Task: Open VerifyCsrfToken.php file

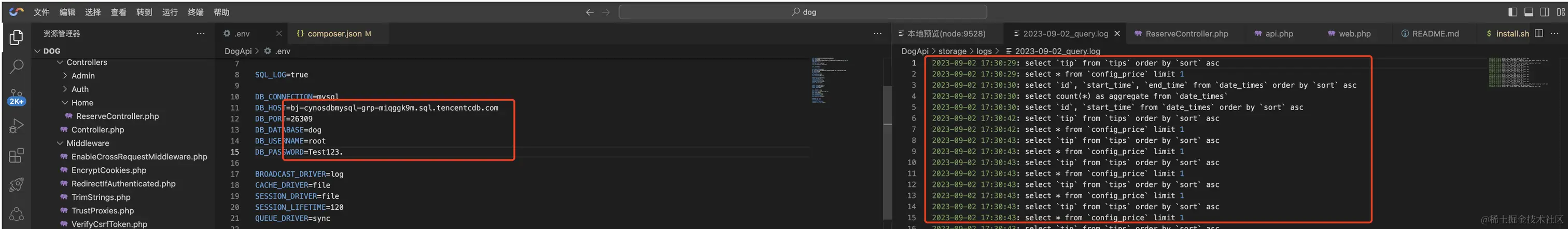Action: click(x=109, y=224)
